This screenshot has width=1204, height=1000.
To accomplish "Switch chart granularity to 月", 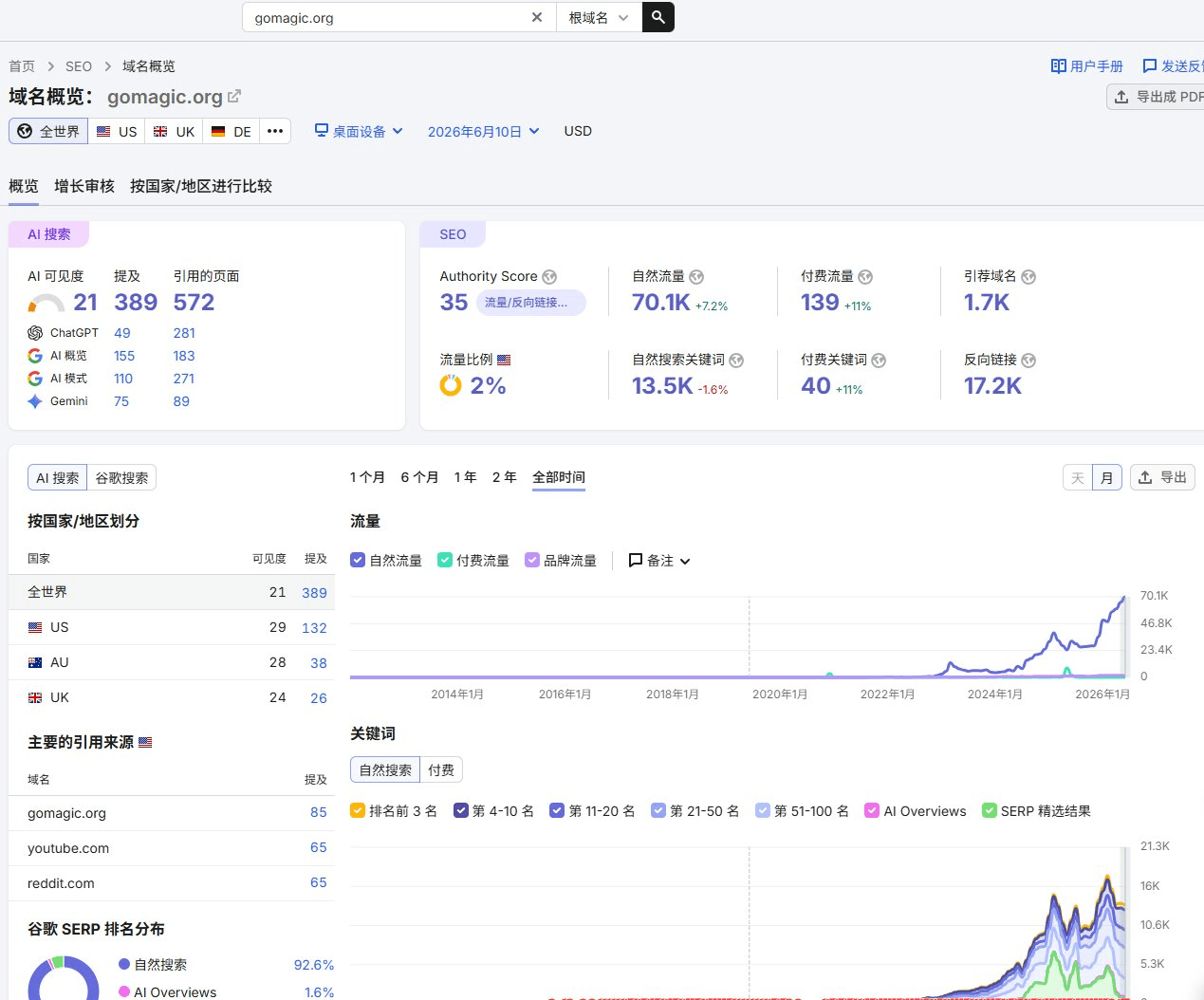I will click(1107, 477).
